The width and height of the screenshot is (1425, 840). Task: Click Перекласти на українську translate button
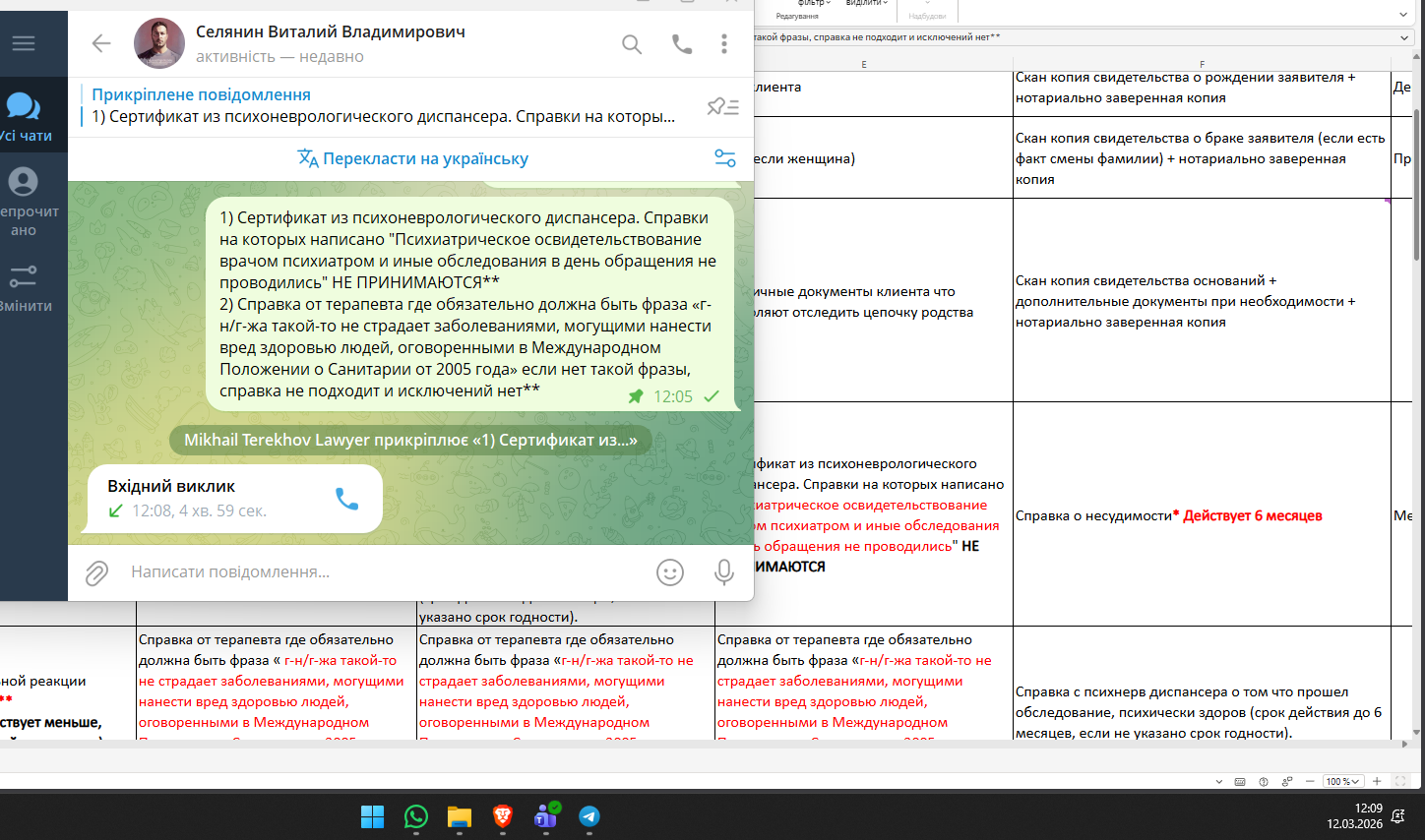[413, 158]
